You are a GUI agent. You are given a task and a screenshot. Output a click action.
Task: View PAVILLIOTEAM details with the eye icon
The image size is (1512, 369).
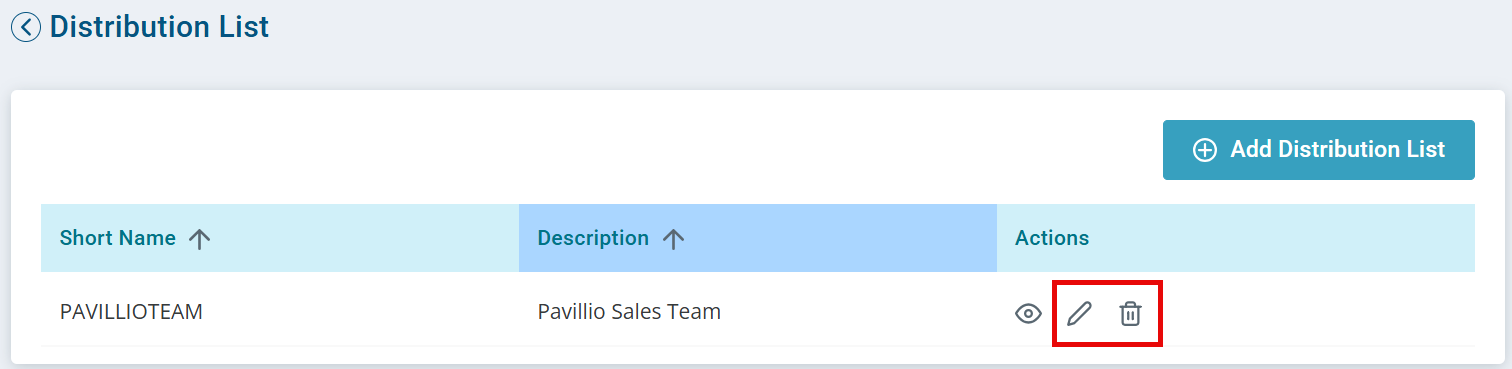[x=1028, y=314]
